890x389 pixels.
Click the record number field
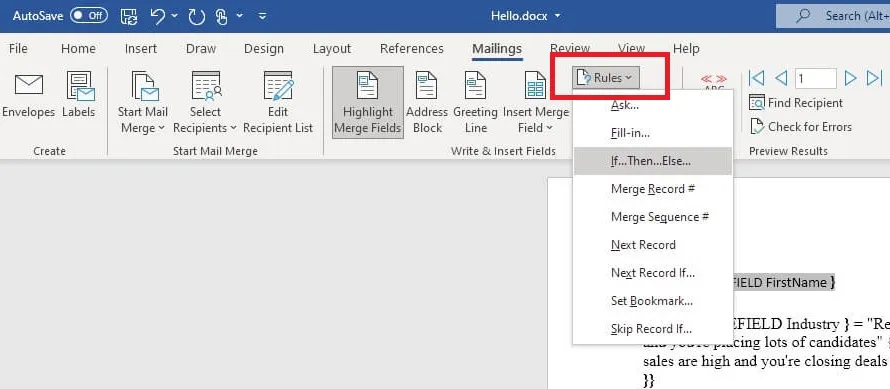(815, 78)
